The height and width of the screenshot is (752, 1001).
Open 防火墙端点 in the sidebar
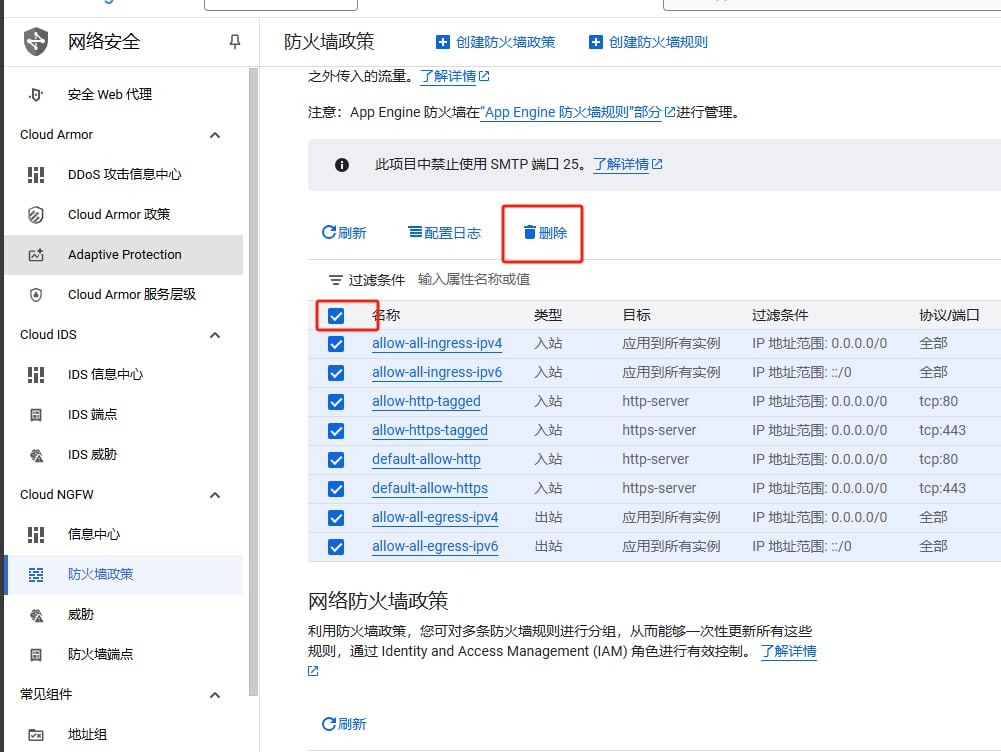(100, 654)
